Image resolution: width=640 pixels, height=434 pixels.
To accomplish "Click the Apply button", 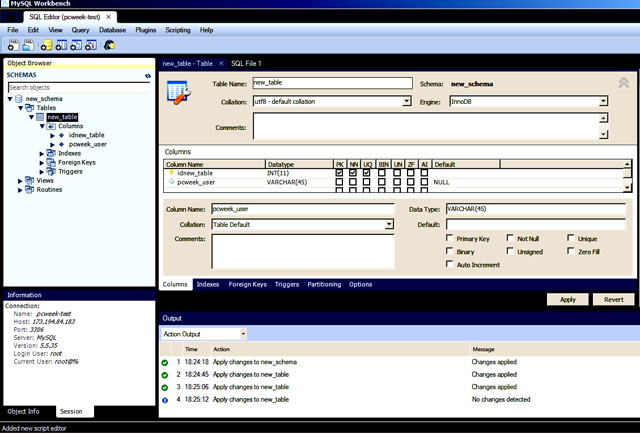I will click(568, 299).
